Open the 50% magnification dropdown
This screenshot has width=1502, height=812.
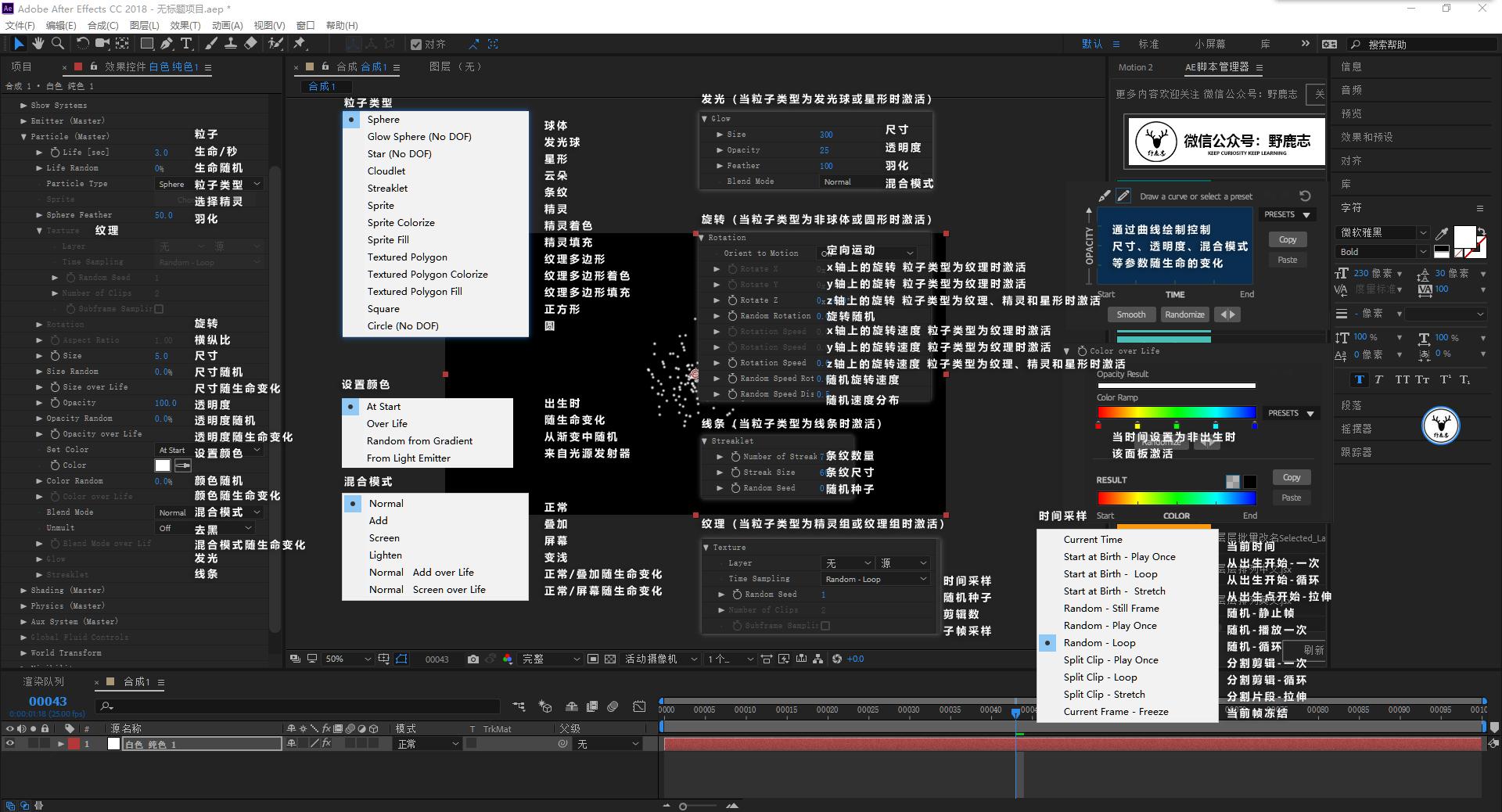(348, 659)
